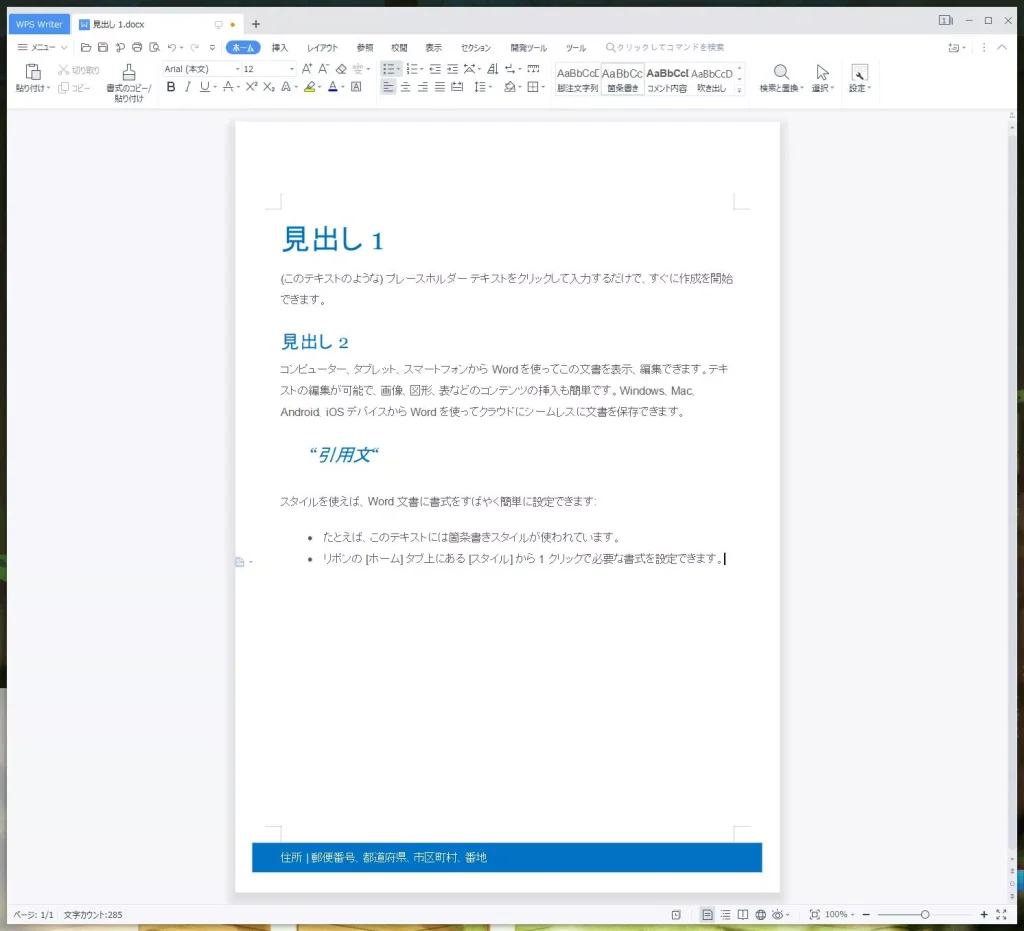Click the print icon in quick access bar

pos(137,47)
